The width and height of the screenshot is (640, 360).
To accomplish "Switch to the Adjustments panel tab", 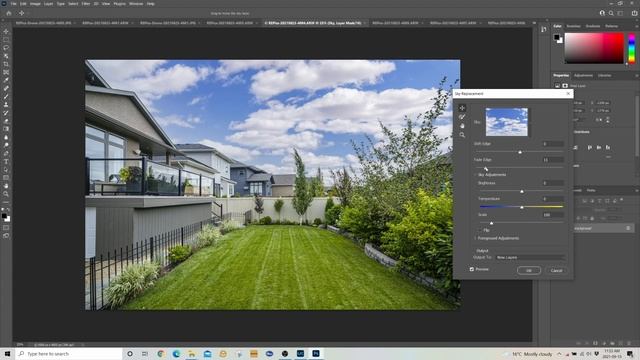I will [583, 76].
